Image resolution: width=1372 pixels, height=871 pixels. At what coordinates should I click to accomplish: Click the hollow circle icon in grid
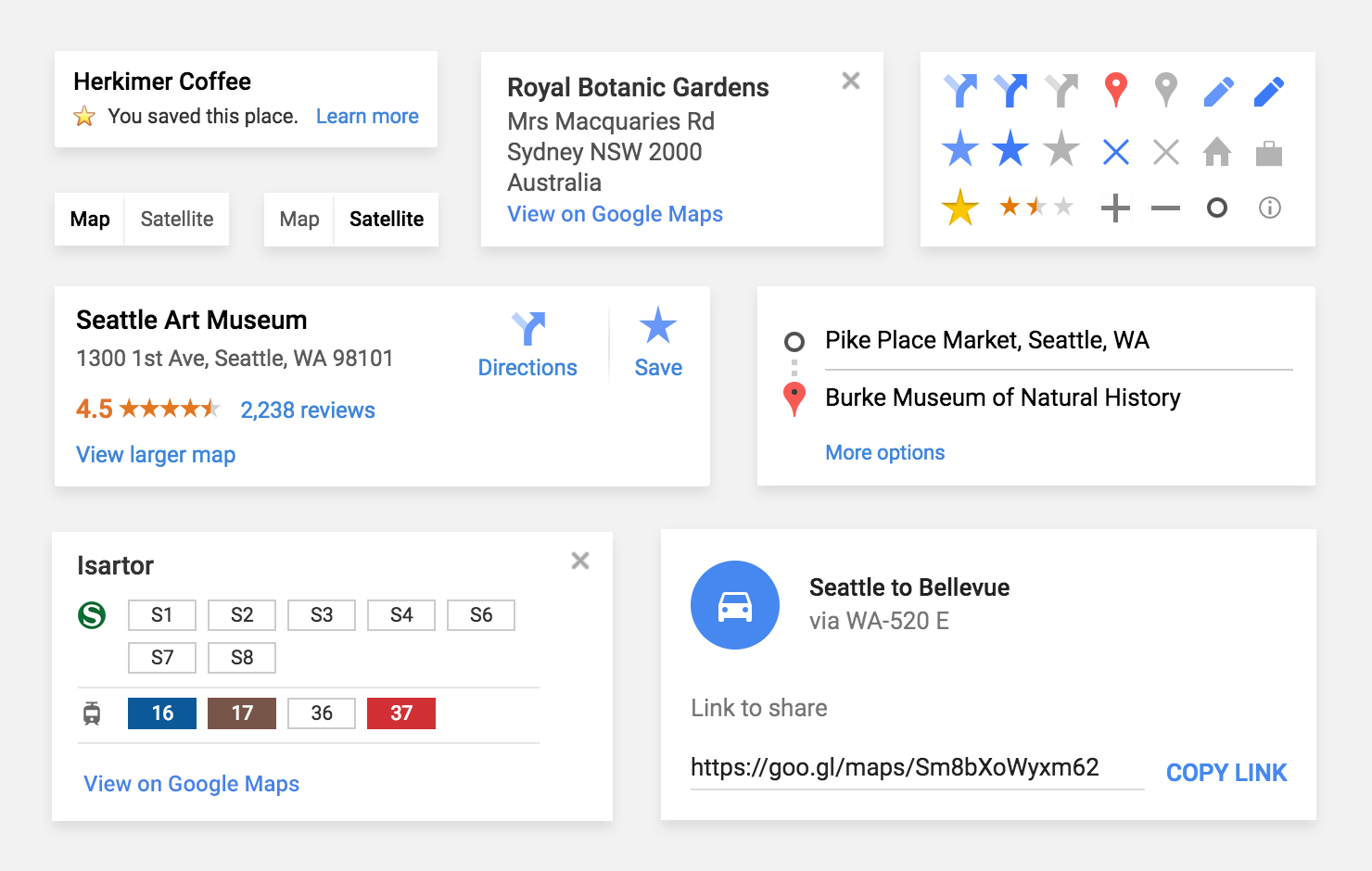click(1217, 208)
